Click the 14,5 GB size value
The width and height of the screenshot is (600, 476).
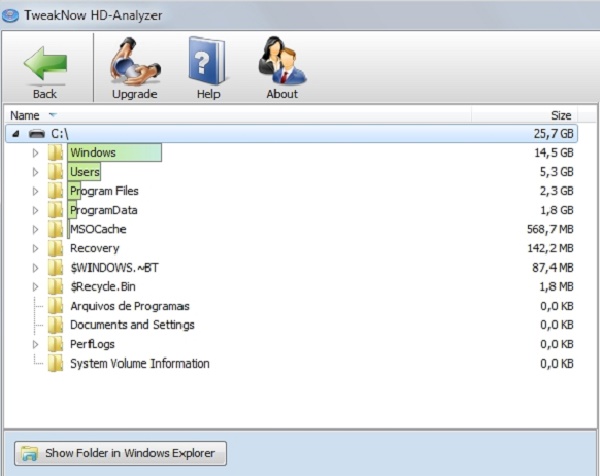[553, 153]
